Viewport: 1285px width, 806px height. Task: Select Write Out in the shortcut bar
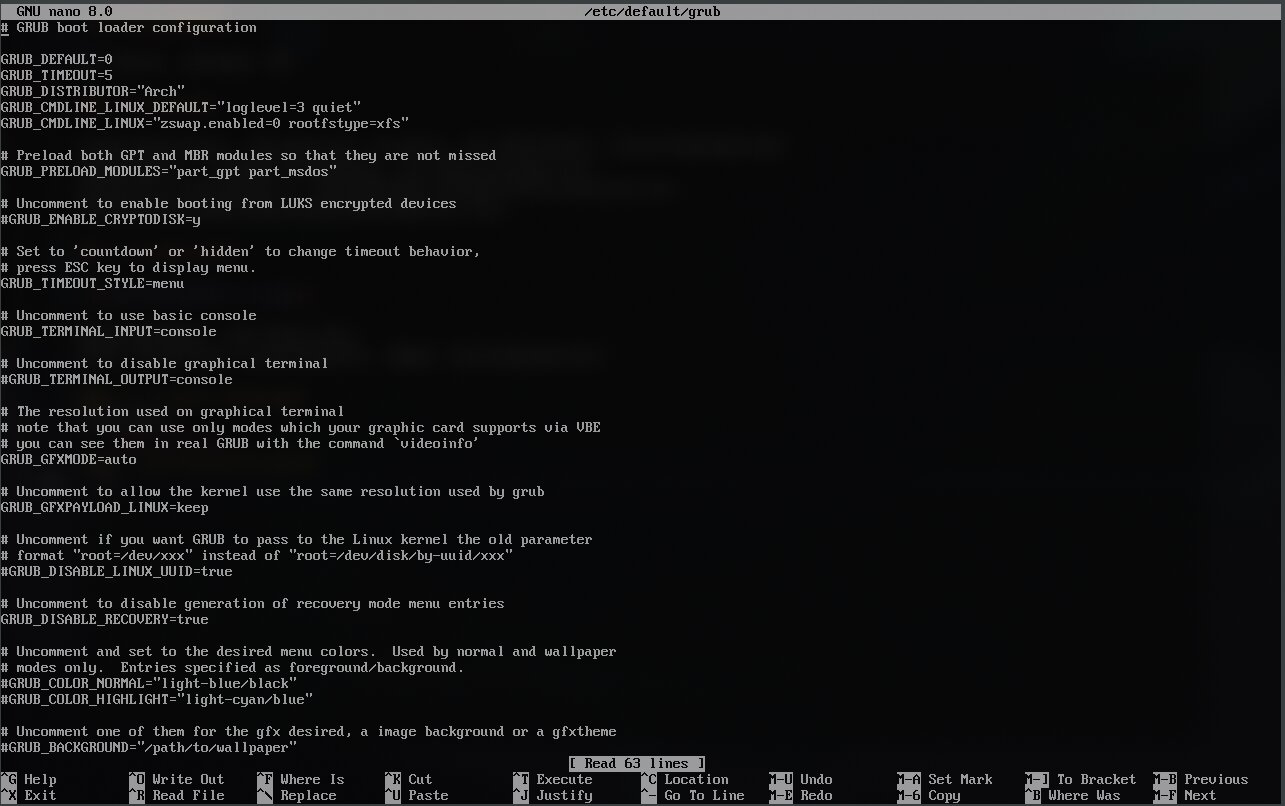pyautogui.click(x=188, y=779)
